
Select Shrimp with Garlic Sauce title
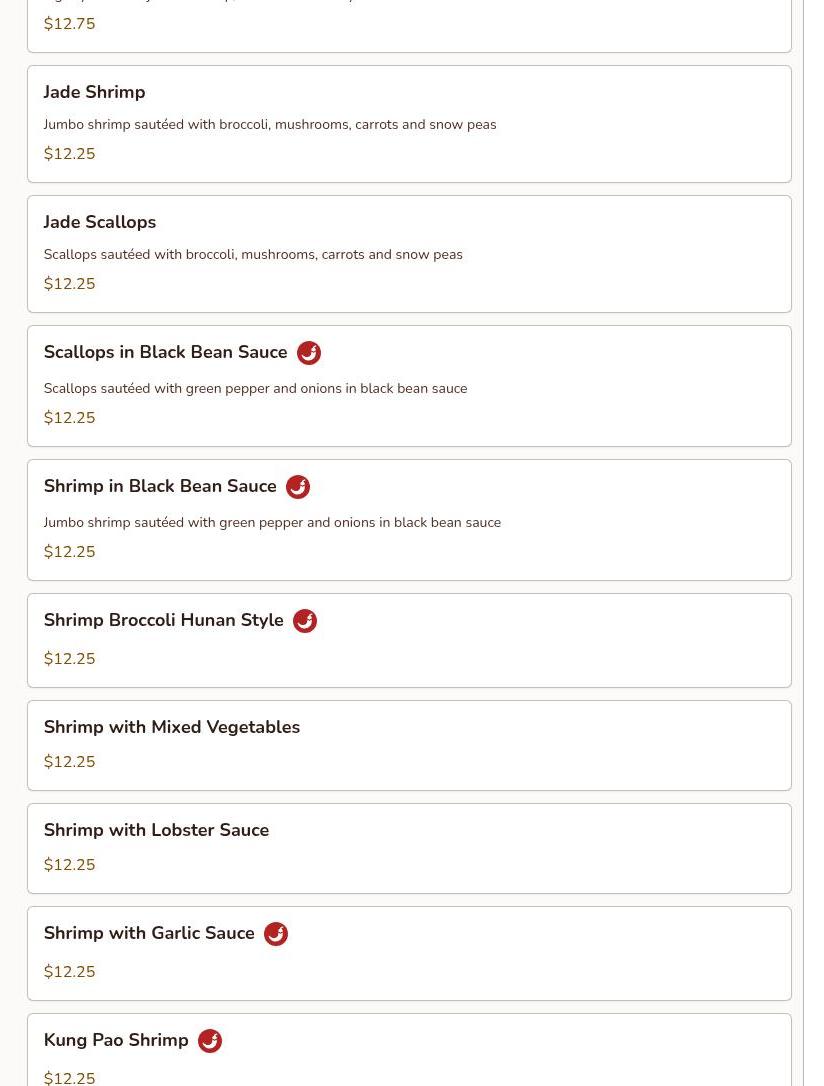pos(149,933)
